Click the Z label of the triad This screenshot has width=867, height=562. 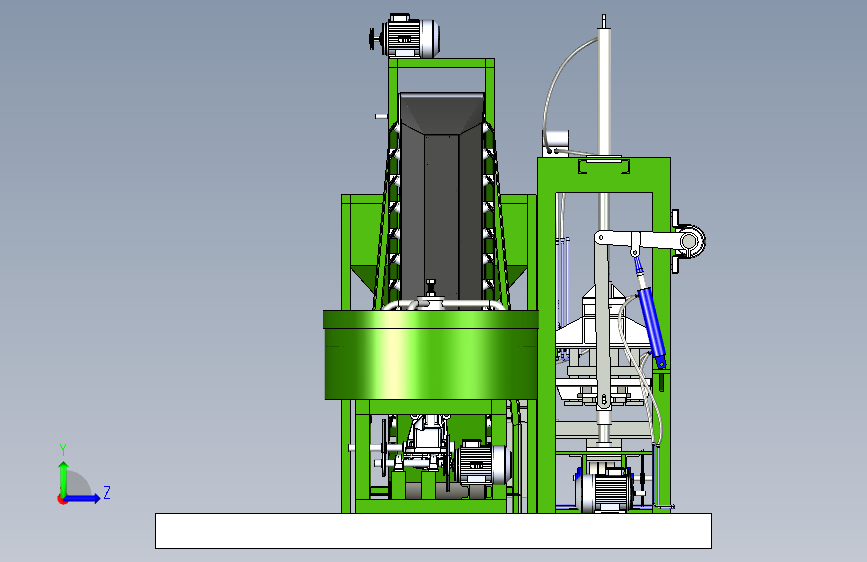[x=107, y=492]
